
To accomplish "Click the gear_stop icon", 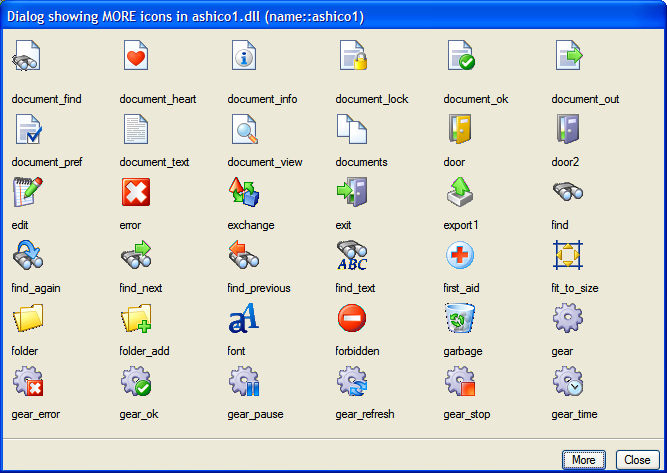I will tap(460, 382).
